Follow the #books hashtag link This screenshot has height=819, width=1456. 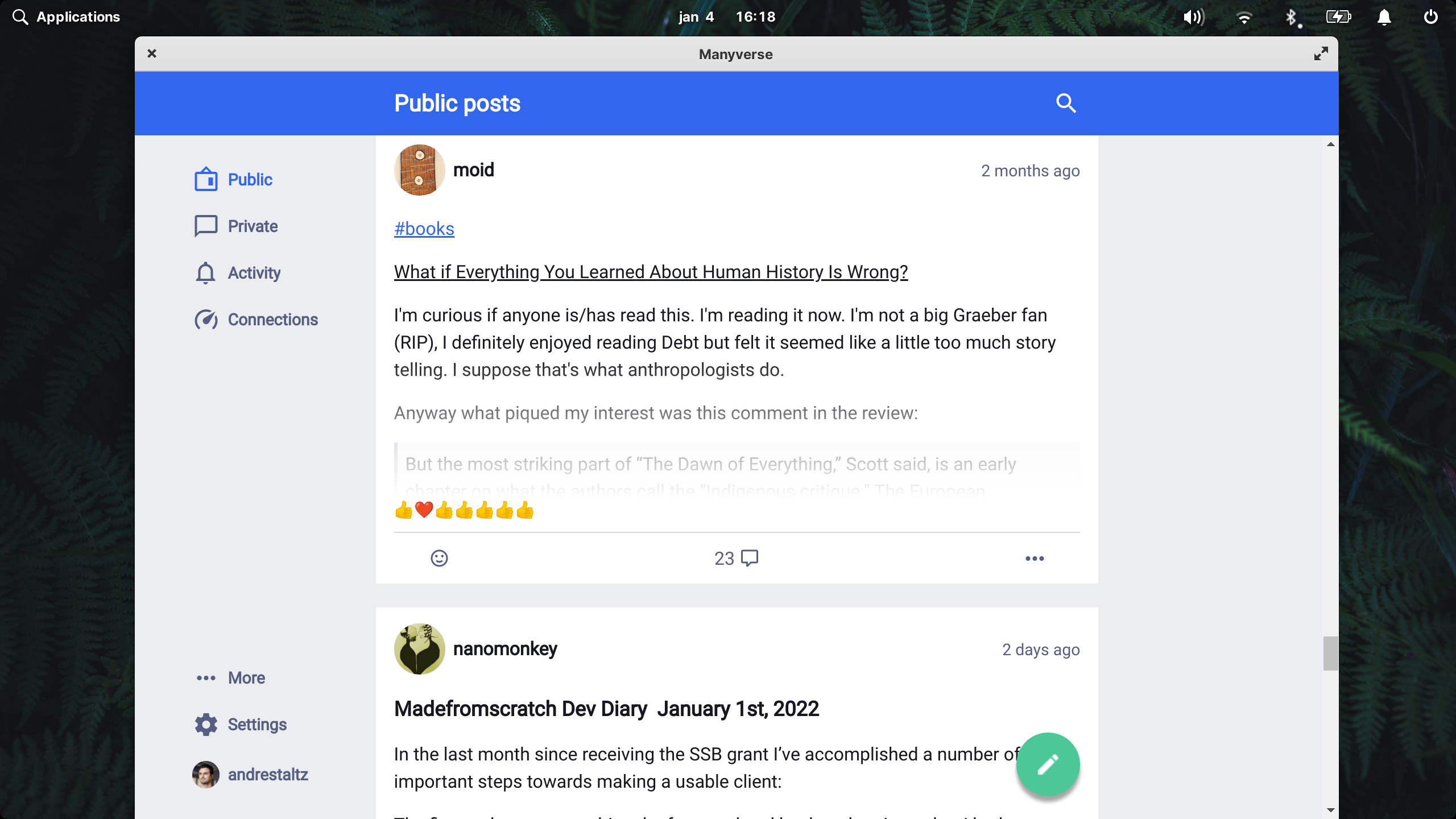(x=424, y=229)
